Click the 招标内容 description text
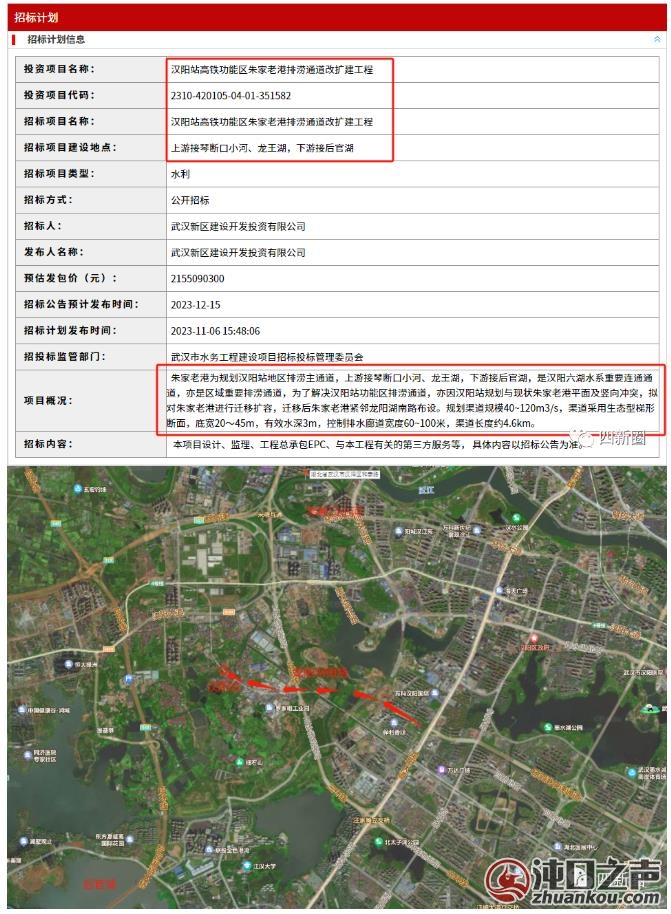 [378, 444]
